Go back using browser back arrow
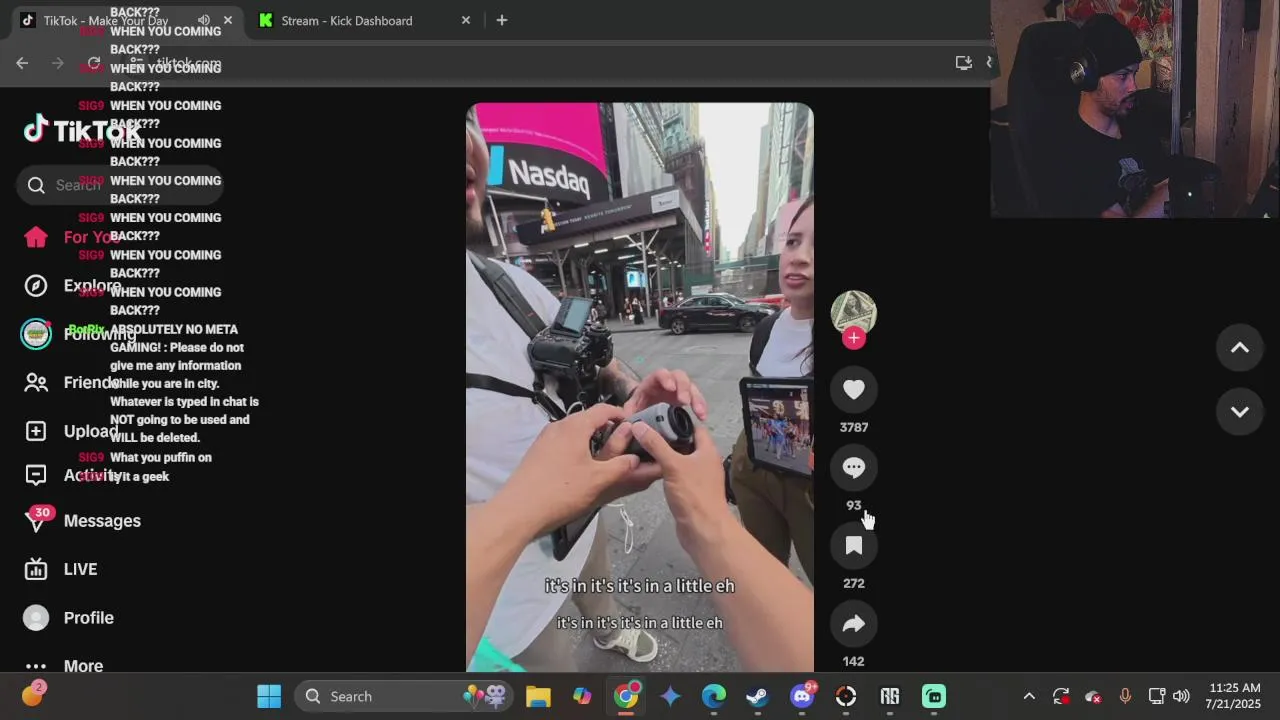Image resolution: width=1280 pixels, height=720 pixels. pyautogui.click(x=22, y=63)
